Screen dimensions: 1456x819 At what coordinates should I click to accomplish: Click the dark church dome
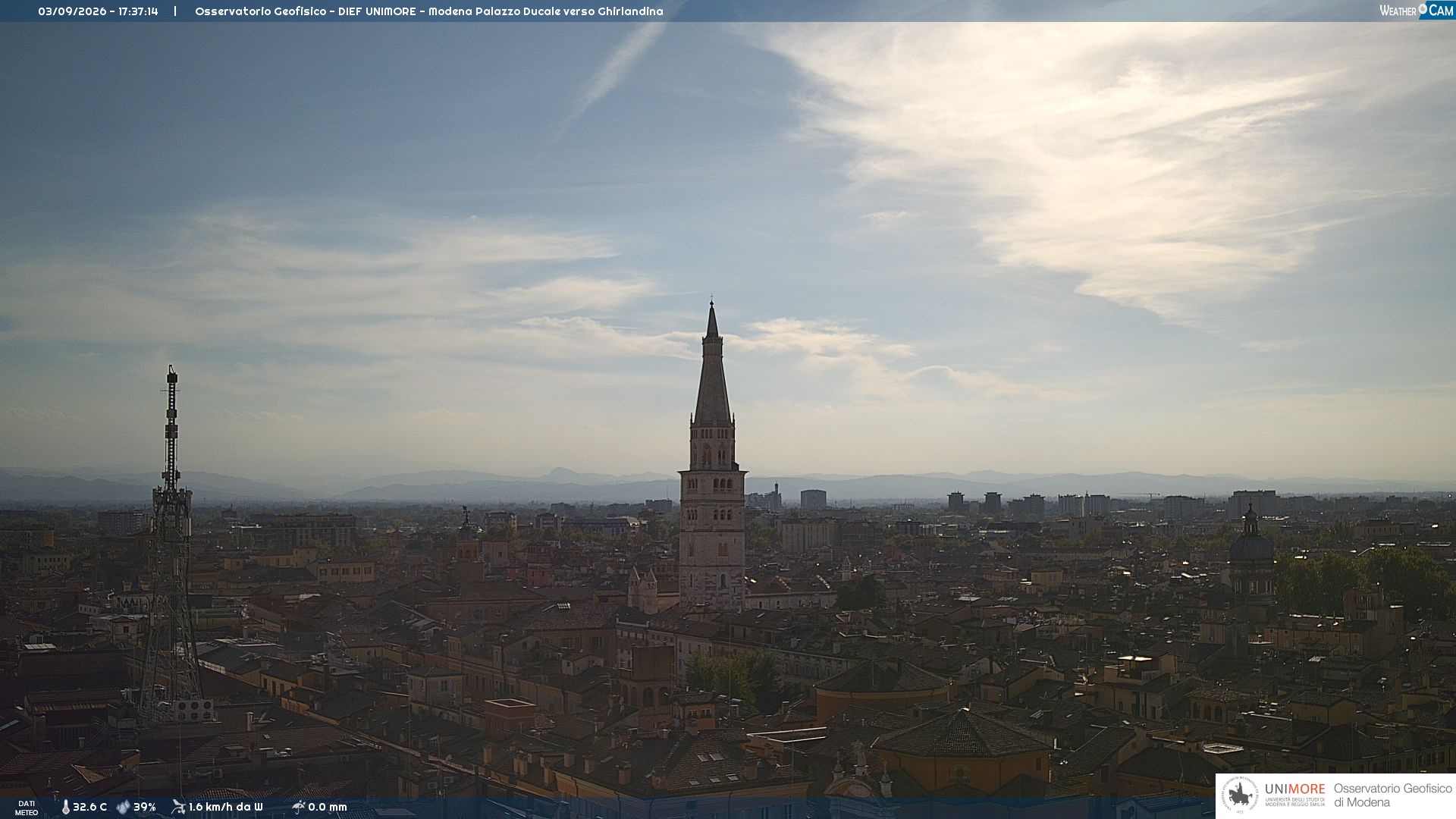1250,546
